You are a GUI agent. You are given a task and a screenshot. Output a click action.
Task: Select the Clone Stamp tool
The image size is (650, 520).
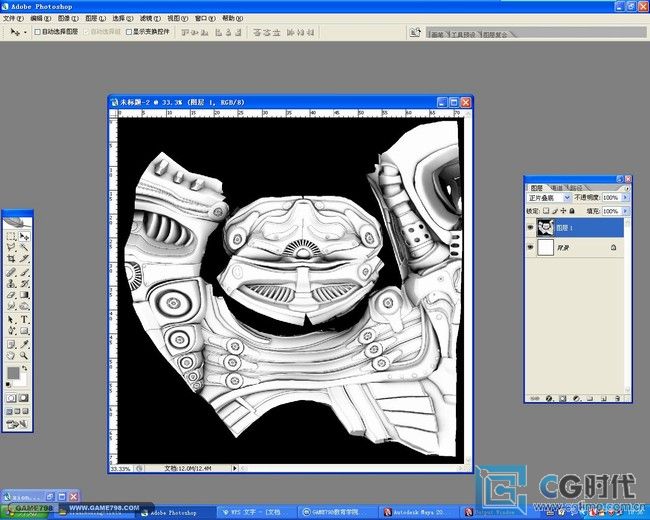(x=11, y=283)
